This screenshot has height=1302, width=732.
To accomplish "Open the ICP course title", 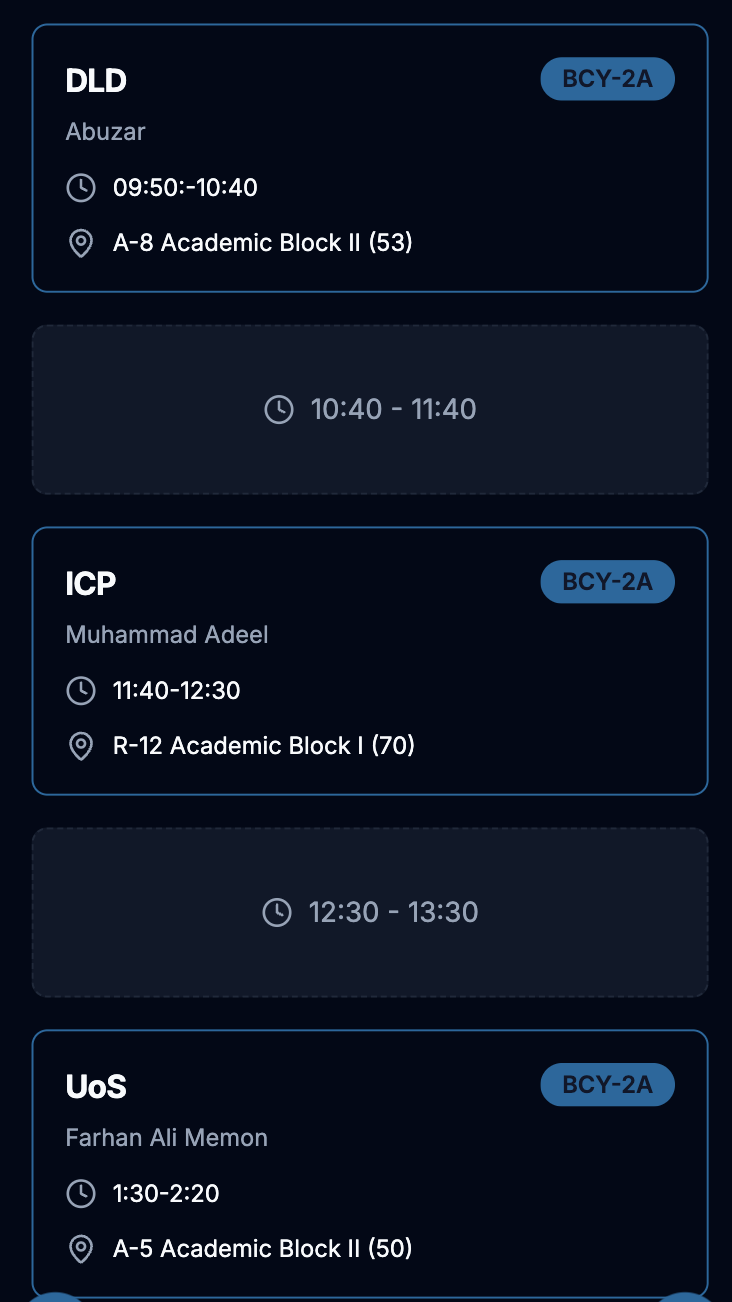I will (x=91, y=584).
